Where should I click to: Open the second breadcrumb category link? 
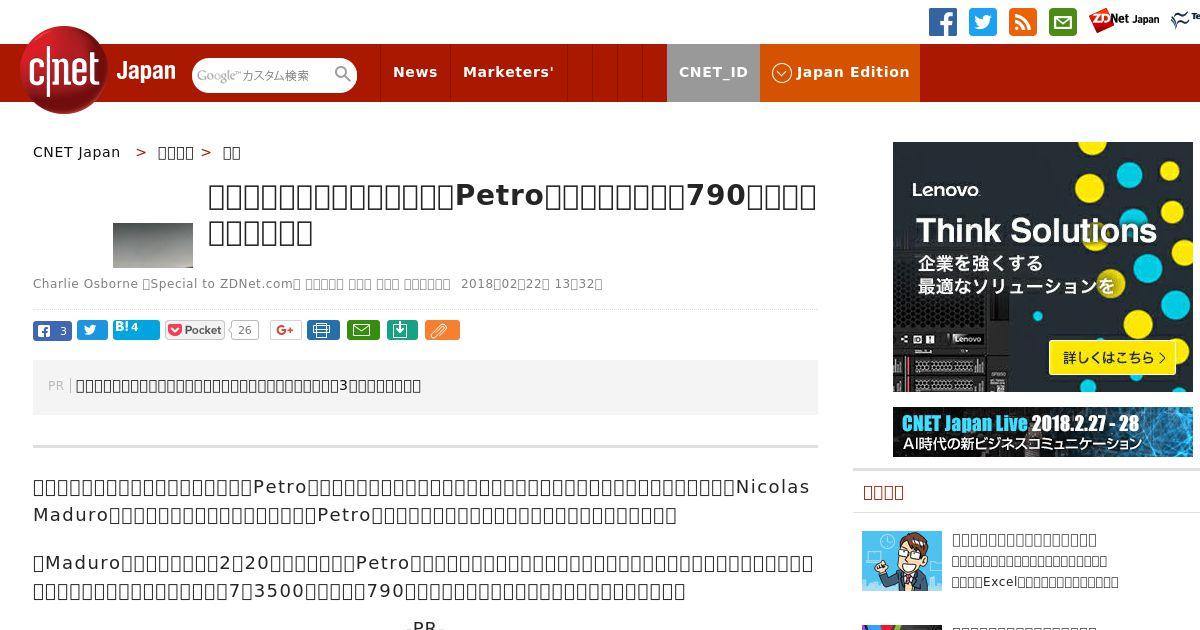pos(176,152)
